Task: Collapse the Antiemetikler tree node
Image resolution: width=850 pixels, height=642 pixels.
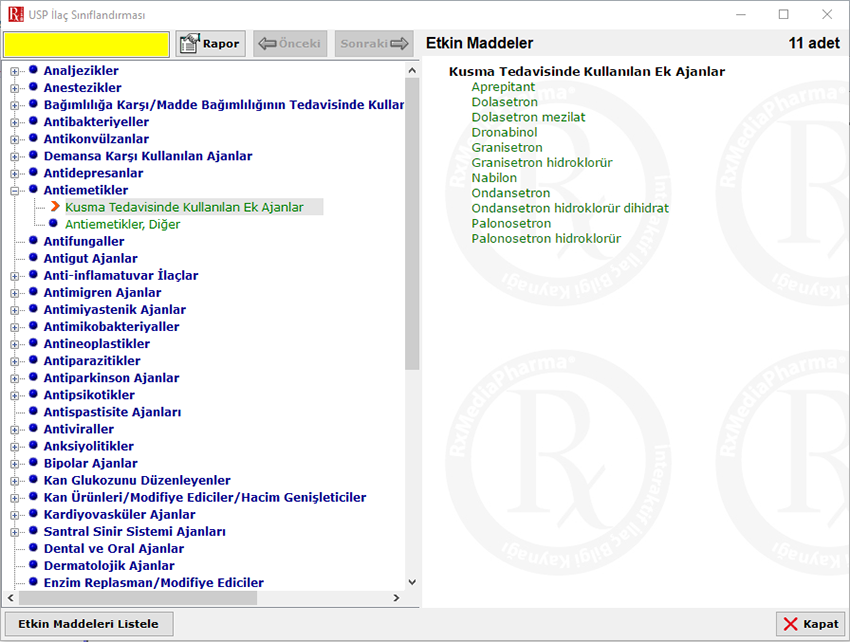Action: pyautogui.click(x=15, y=190)
